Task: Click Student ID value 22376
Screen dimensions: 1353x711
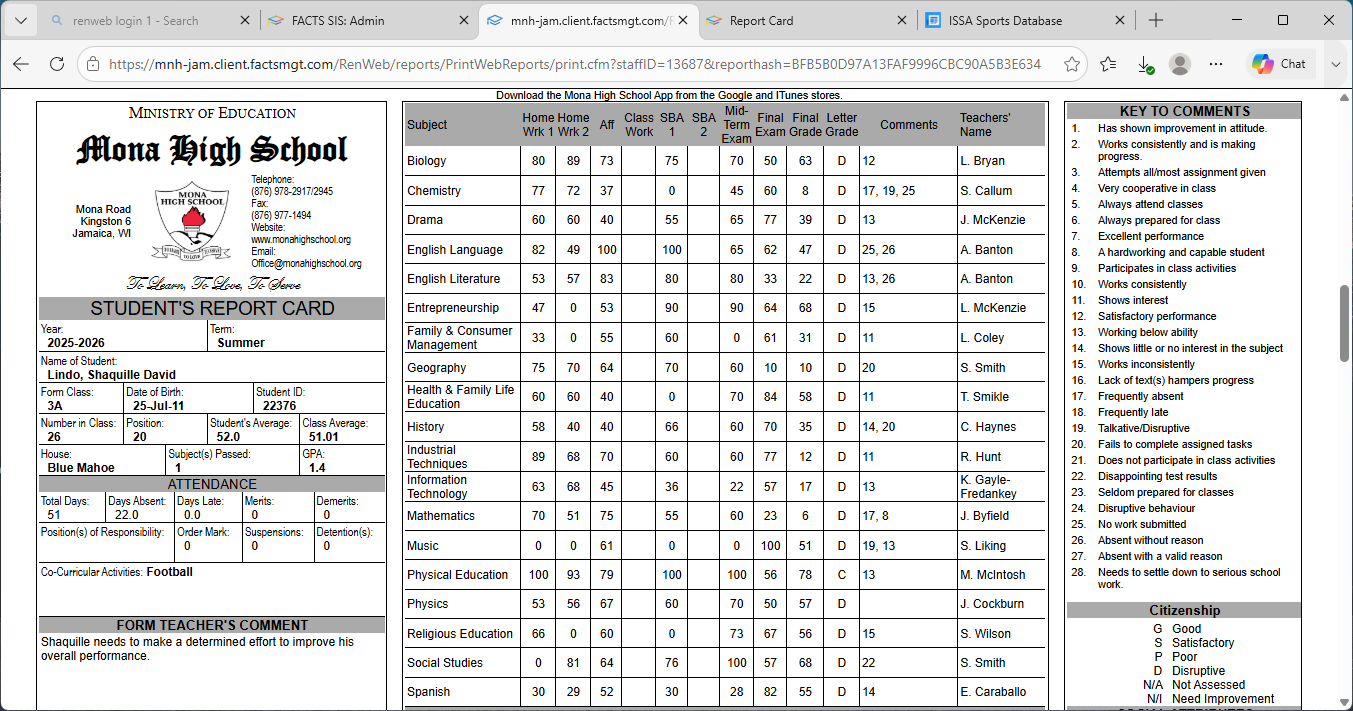Action: 279,406
